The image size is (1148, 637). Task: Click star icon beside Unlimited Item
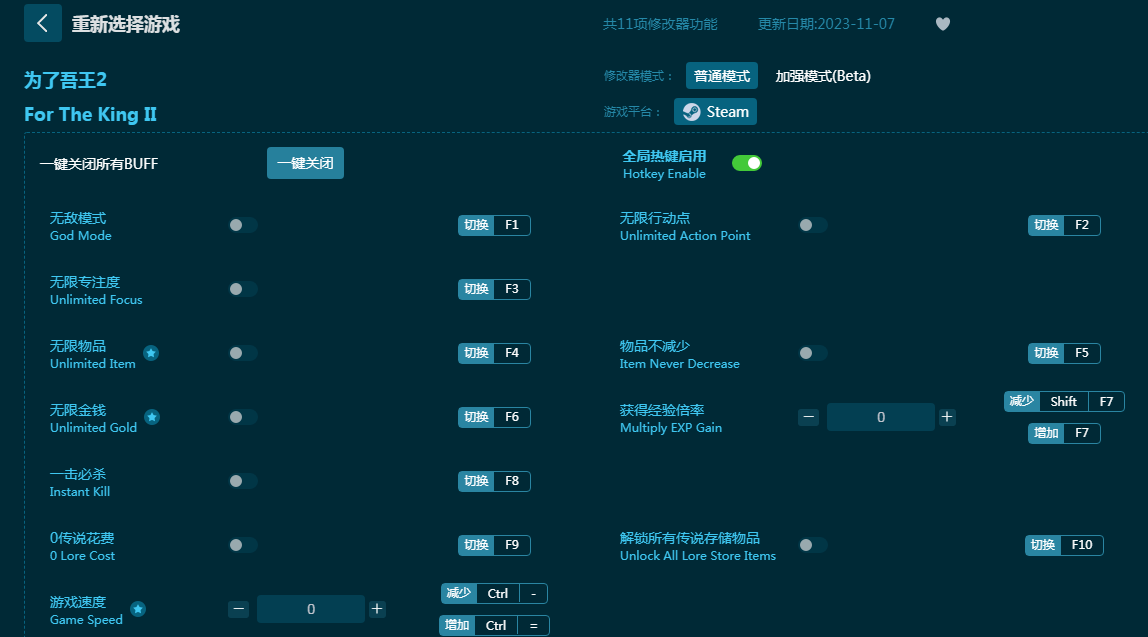[x=151, y=353]
